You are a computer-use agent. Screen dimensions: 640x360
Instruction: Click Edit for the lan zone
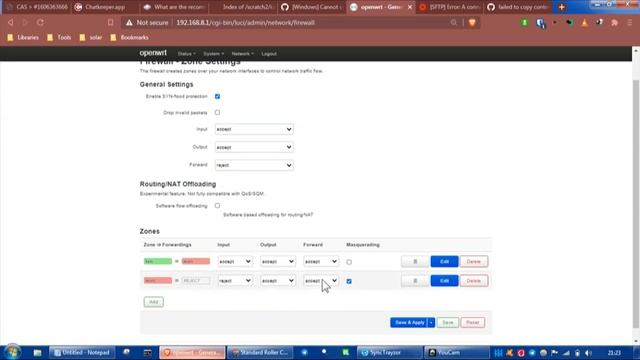point(444,262)
